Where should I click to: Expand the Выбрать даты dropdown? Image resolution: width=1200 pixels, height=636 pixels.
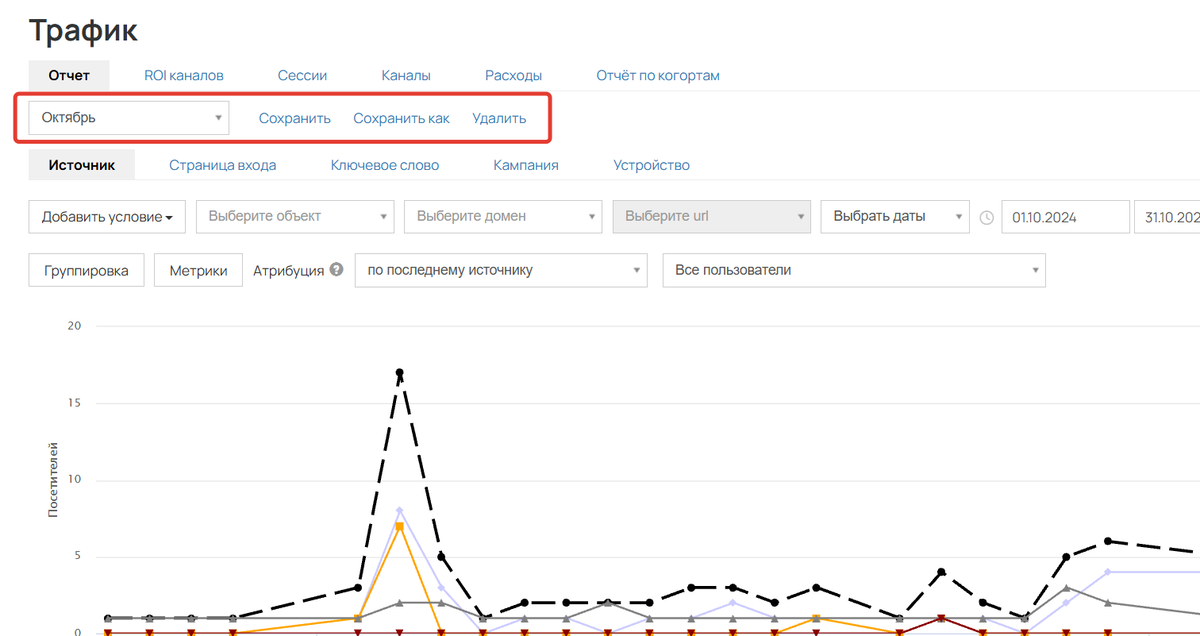894,217
